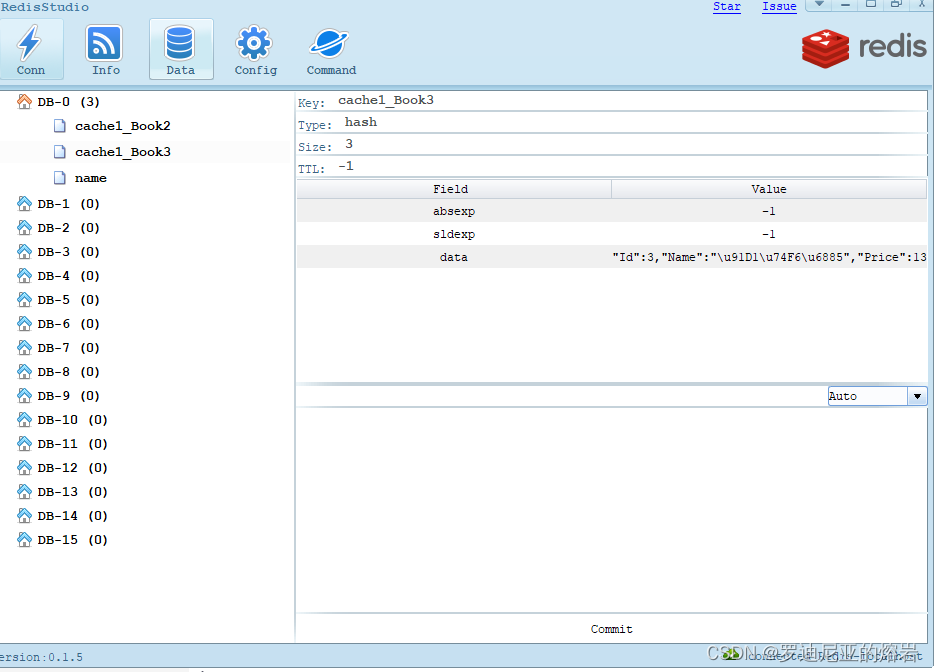Click the cache1_Book2 file icon
The height and width of the screenshot is (672, 934).
[60, 126]
